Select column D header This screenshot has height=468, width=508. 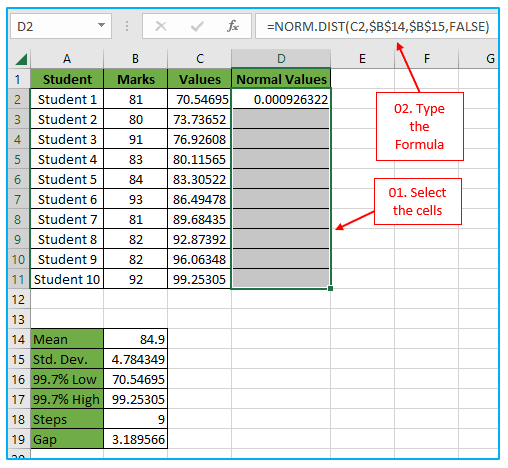[281, 59]
